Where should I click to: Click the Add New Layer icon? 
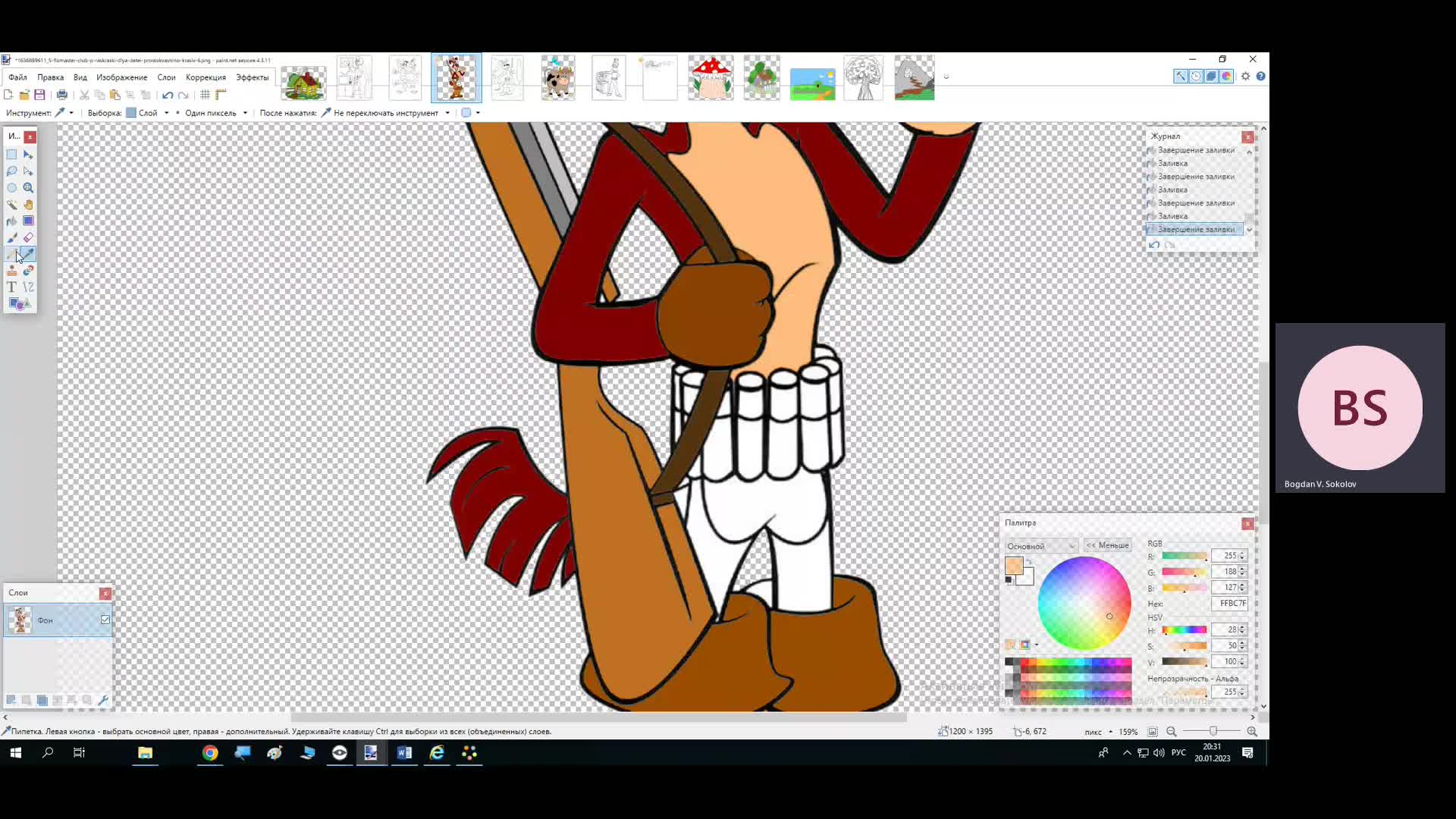pos(11,700)
